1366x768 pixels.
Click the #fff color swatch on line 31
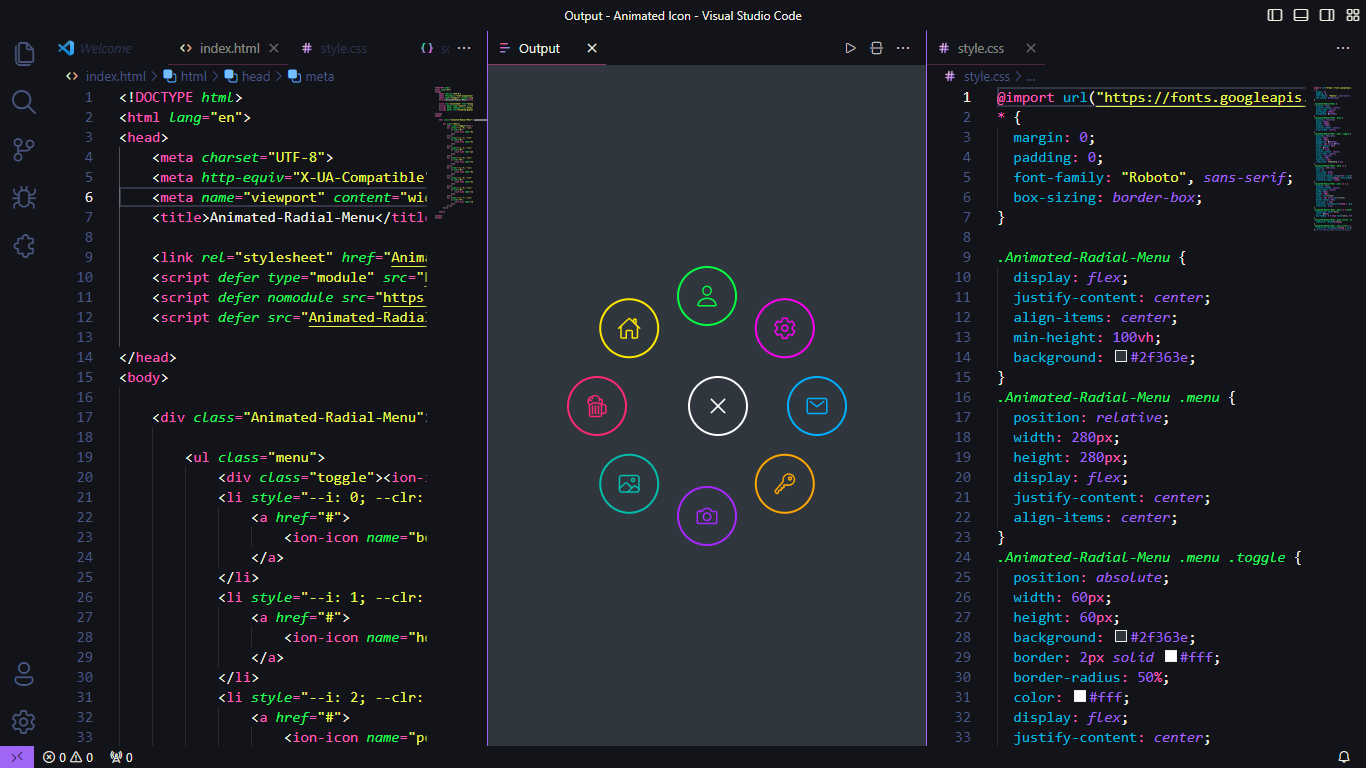coord(1080,697)
